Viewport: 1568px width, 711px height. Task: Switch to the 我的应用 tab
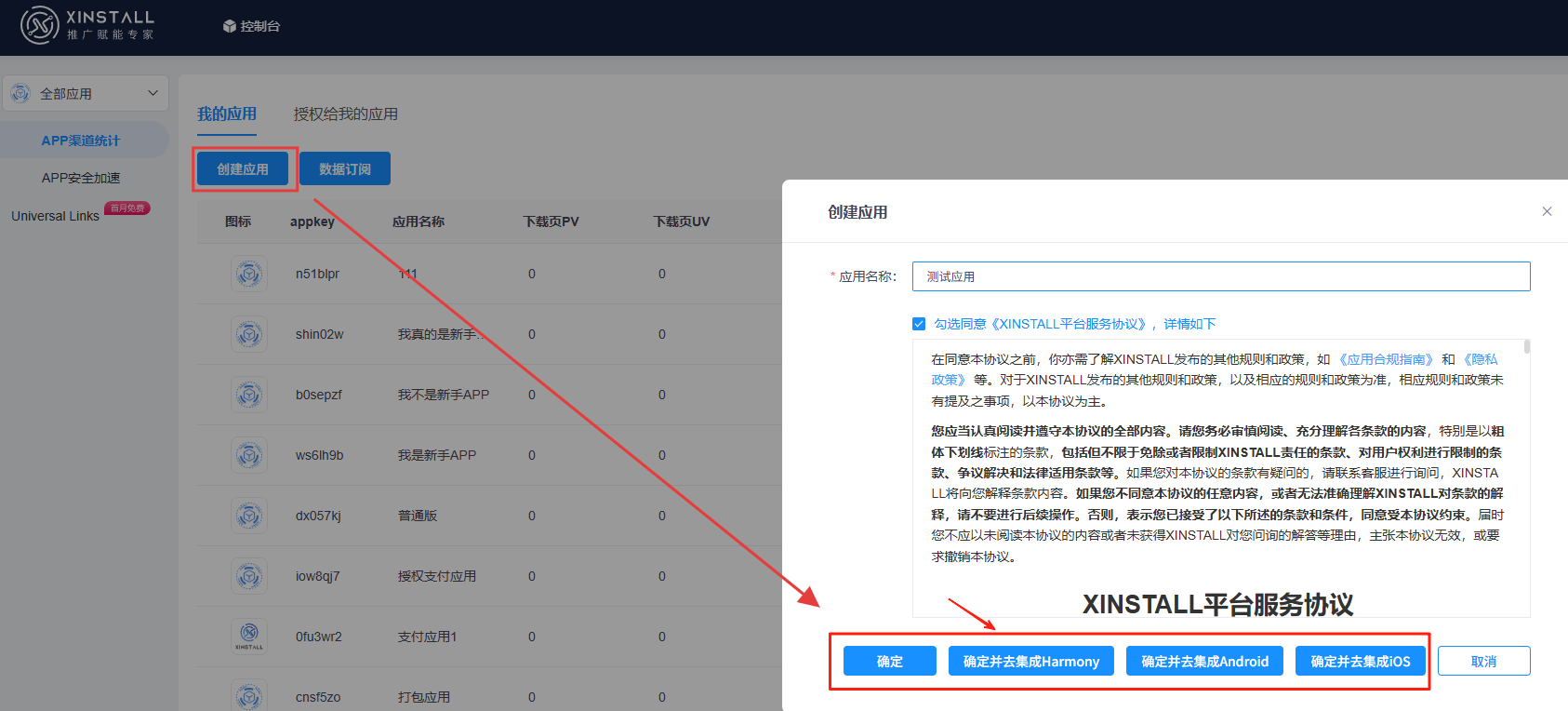pos(227,114)
